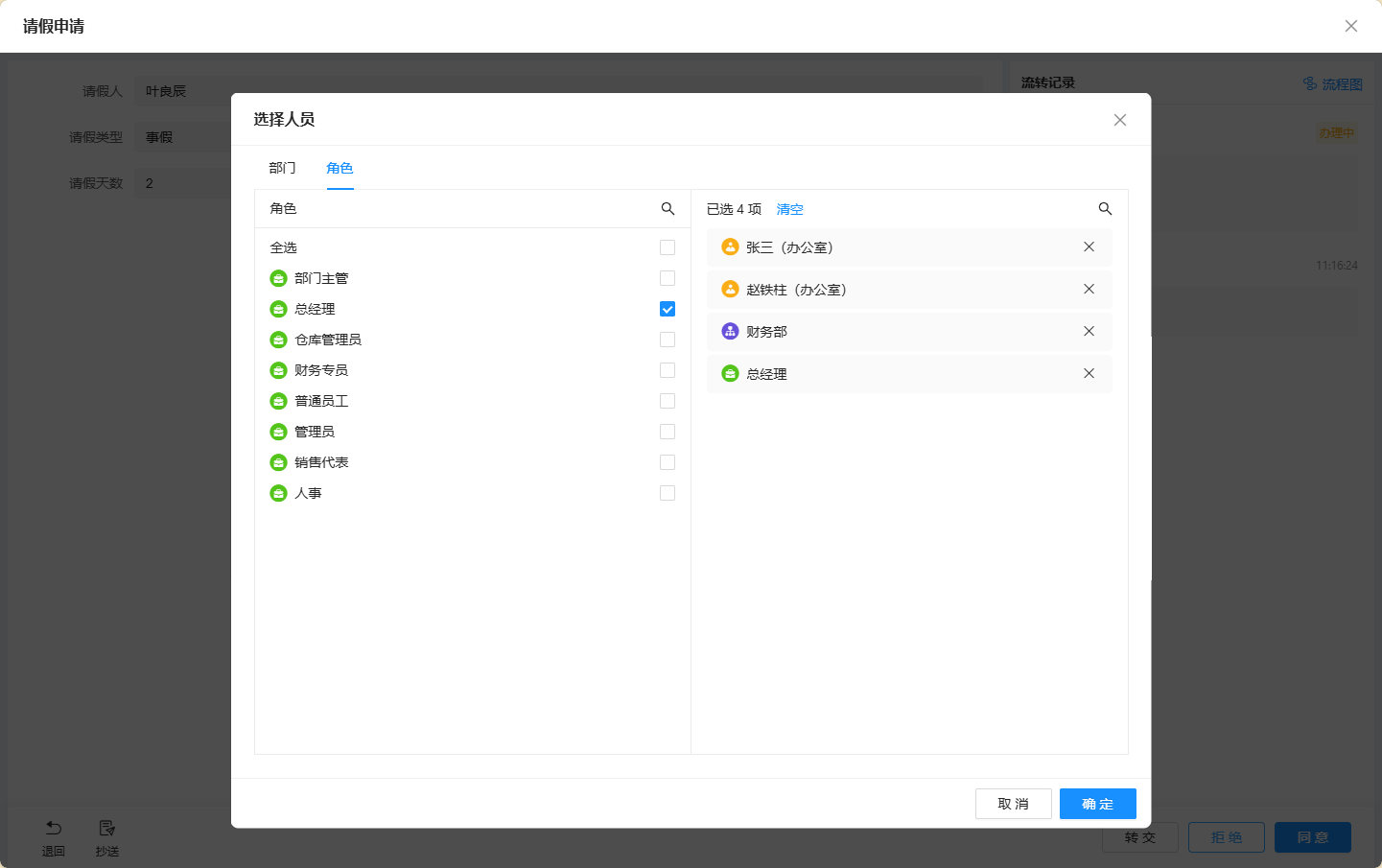
Task: Enable the 财务专员 checkbox
Action: [668, 370]
